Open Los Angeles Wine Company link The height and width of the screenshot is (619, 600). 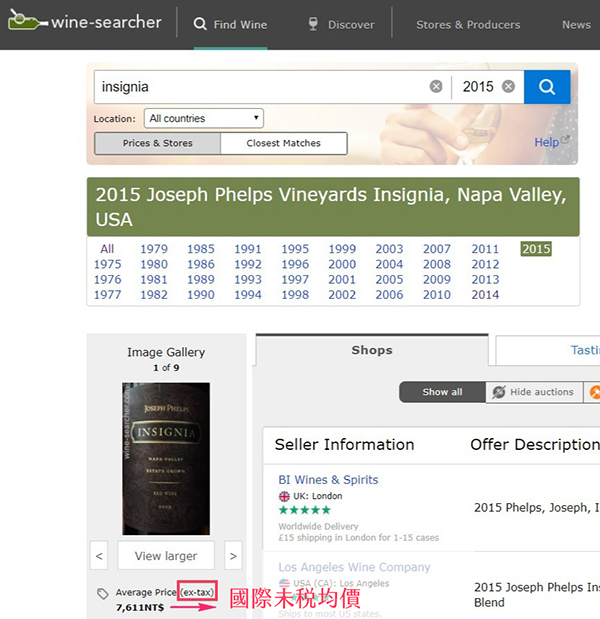coord(354,567)
